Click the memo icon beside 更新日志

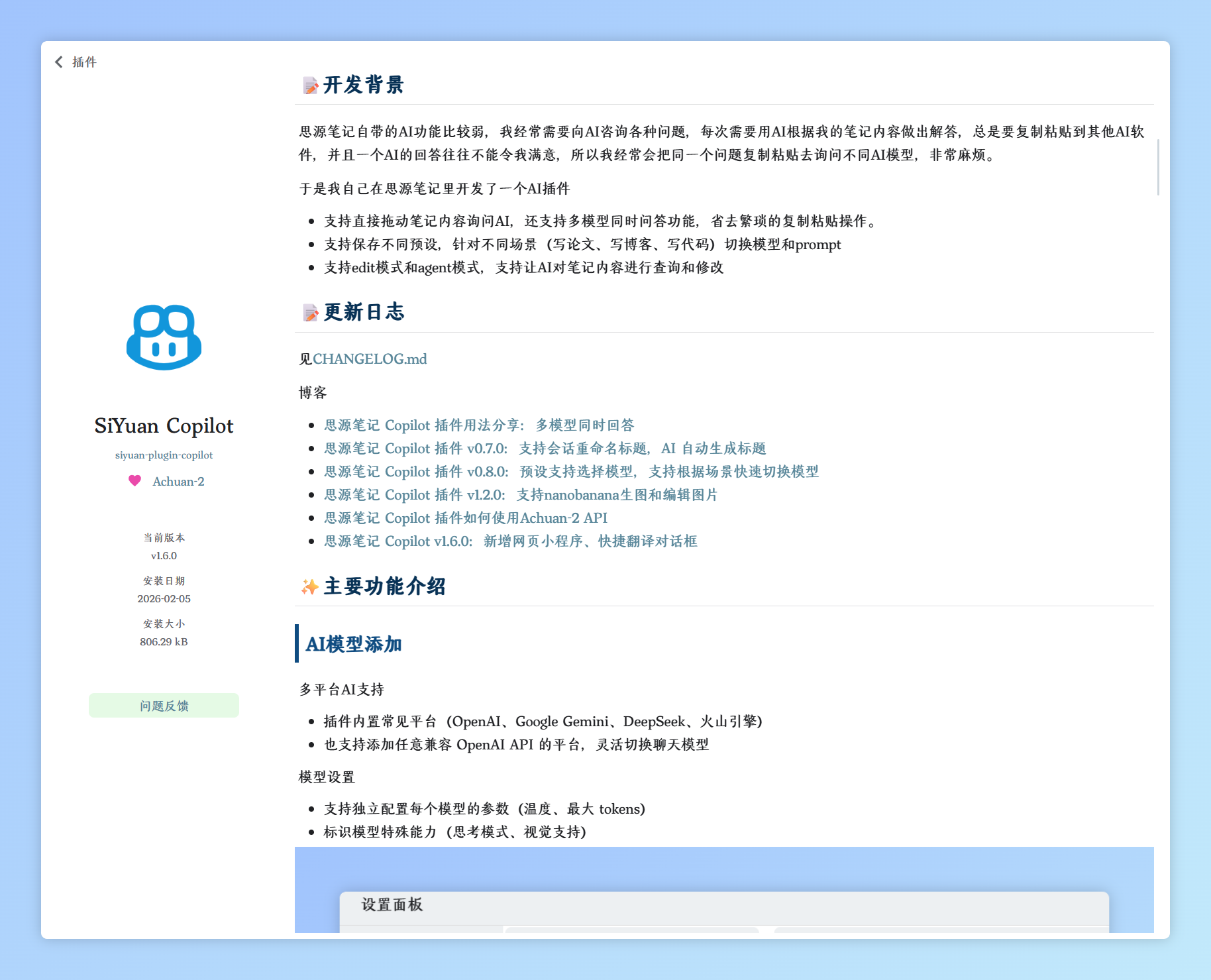[310, 313]
